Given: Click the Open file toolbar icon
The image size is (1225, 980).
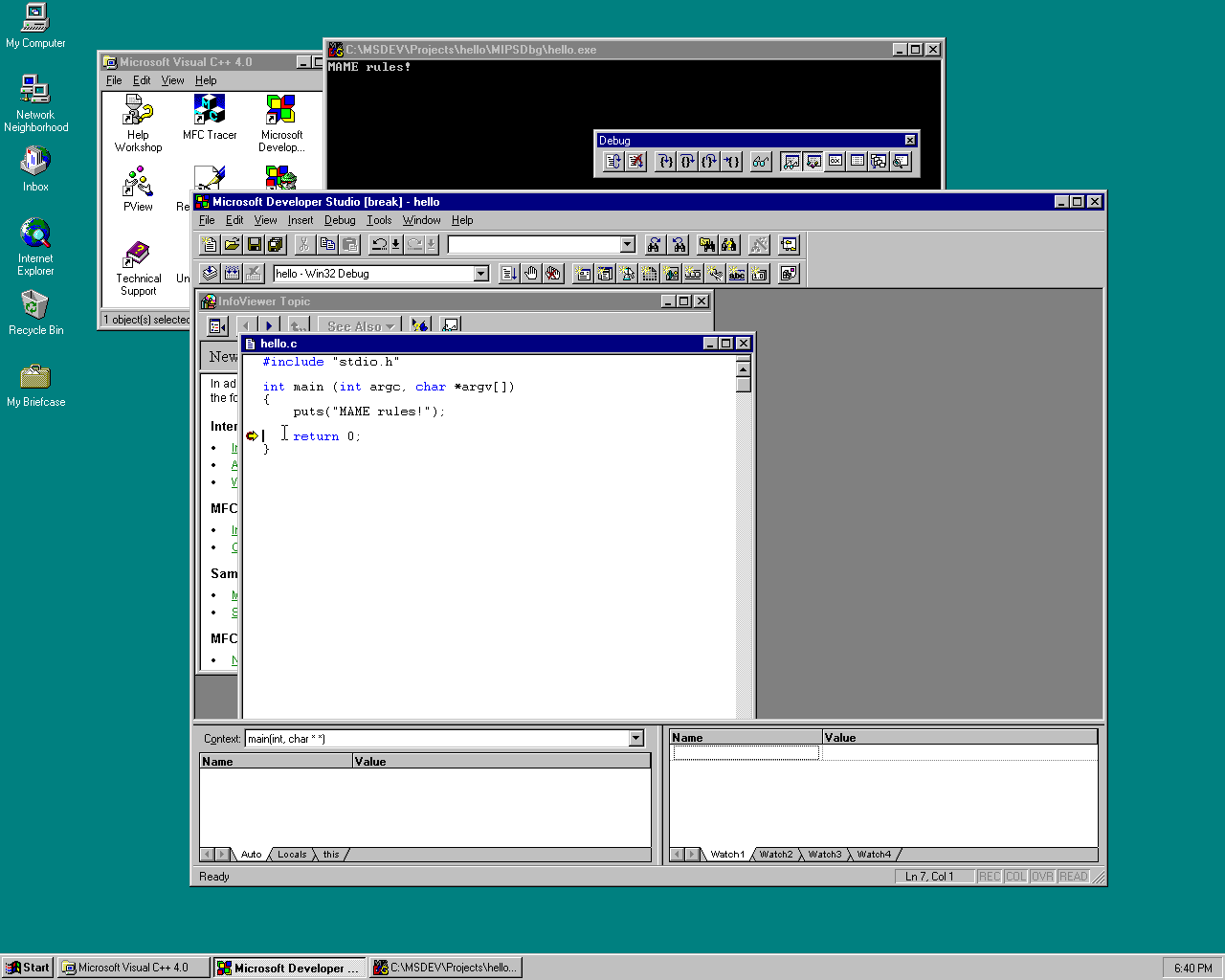Looking at the screenshot, I should pyautogui.click(x=232, y=245).
